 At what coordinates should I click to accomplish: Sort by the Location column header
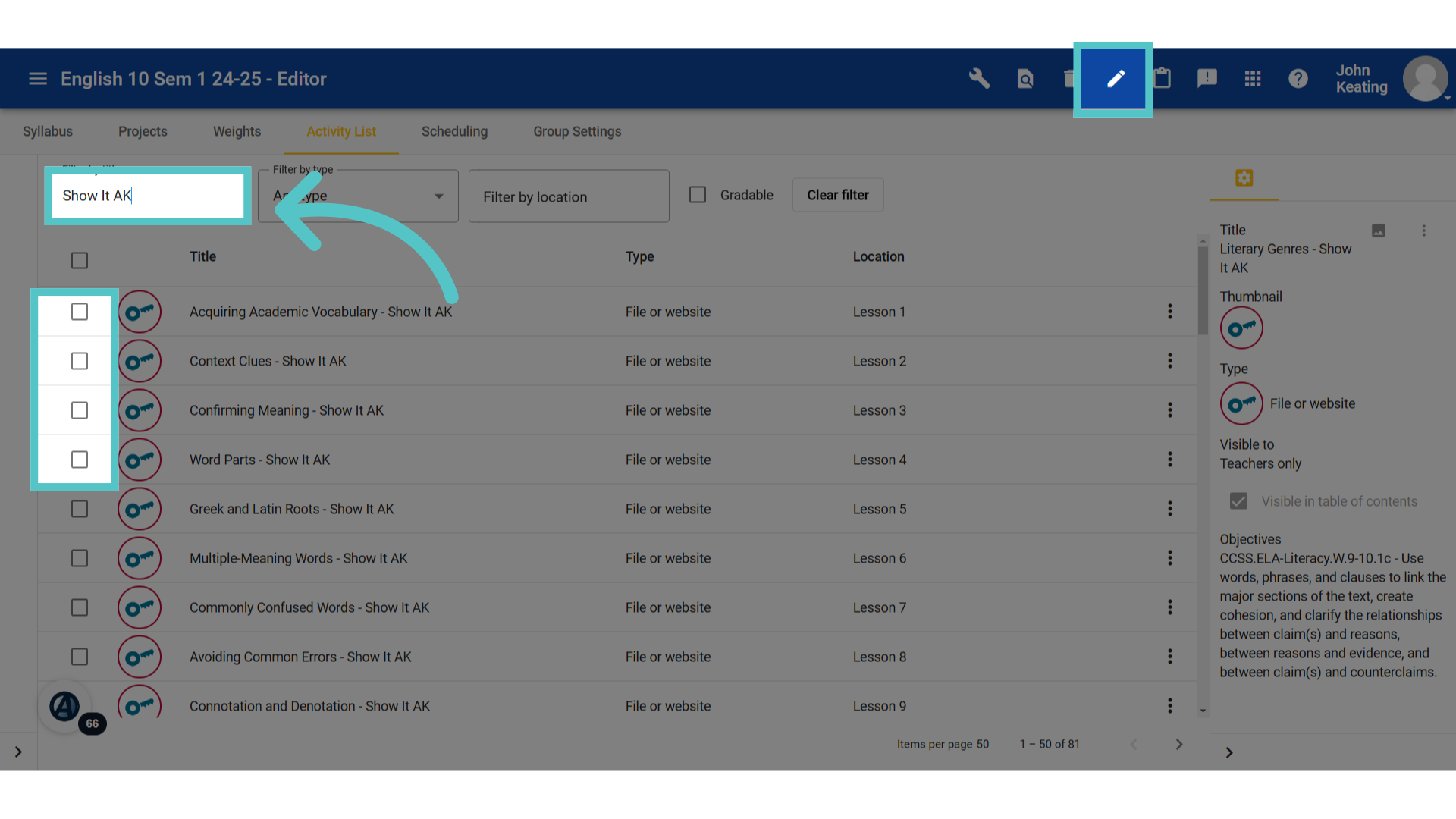[x=878, y=256]
